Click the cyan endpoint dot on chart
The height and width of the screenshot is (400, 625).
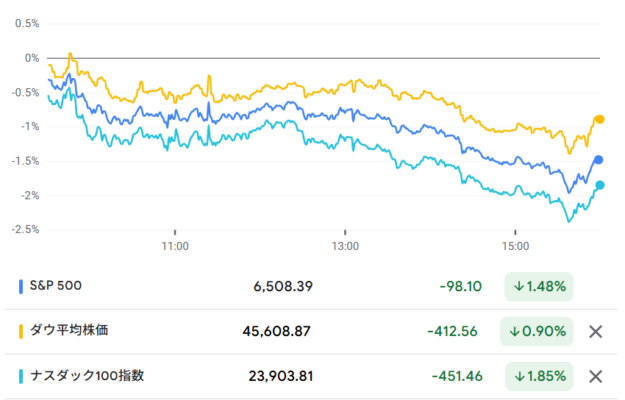pyautogui.click(x=600, y=185)
